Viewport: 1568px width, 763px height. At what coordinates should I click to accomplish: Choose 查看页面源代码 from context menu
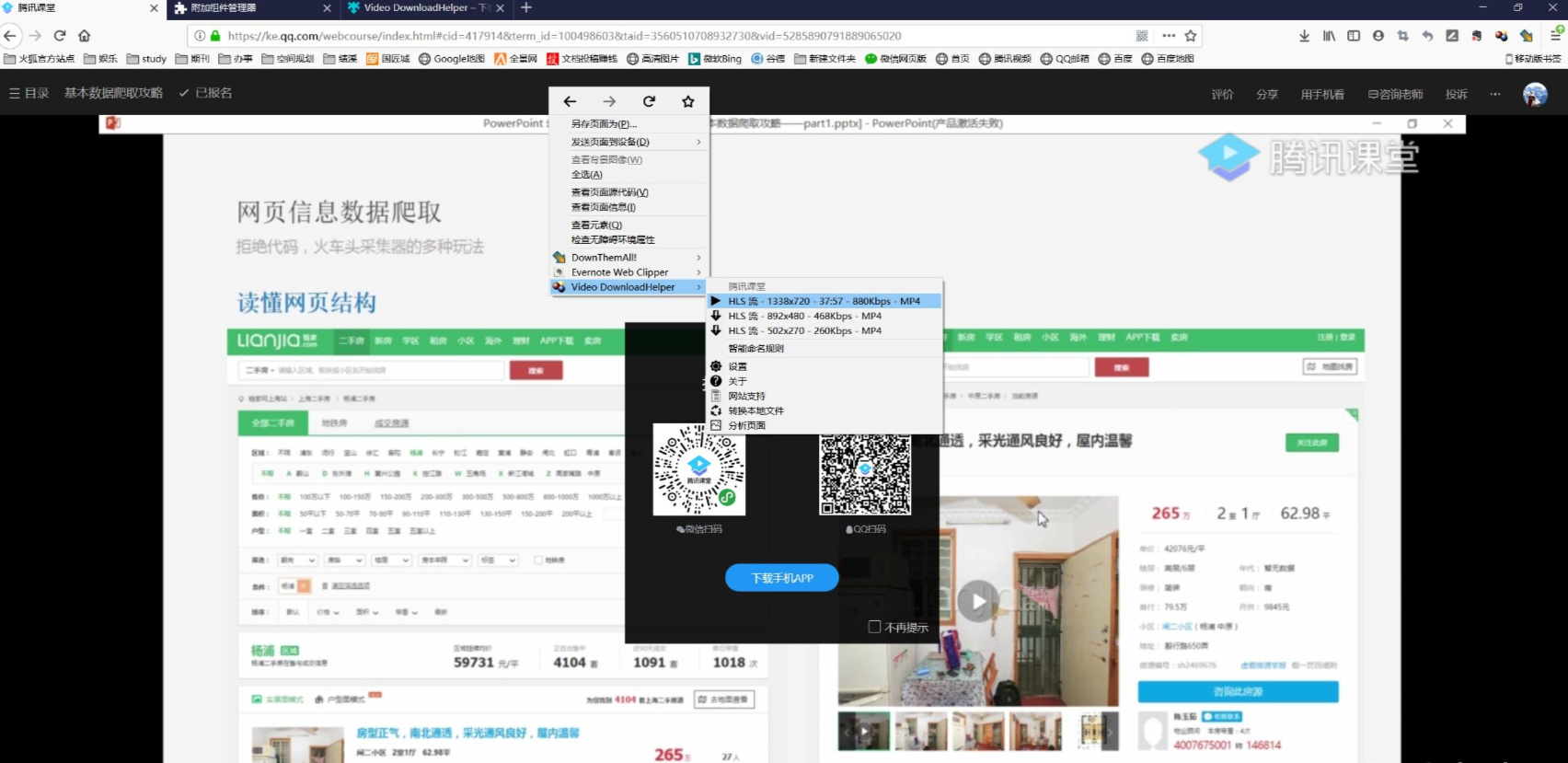click(x=629, y=192)
